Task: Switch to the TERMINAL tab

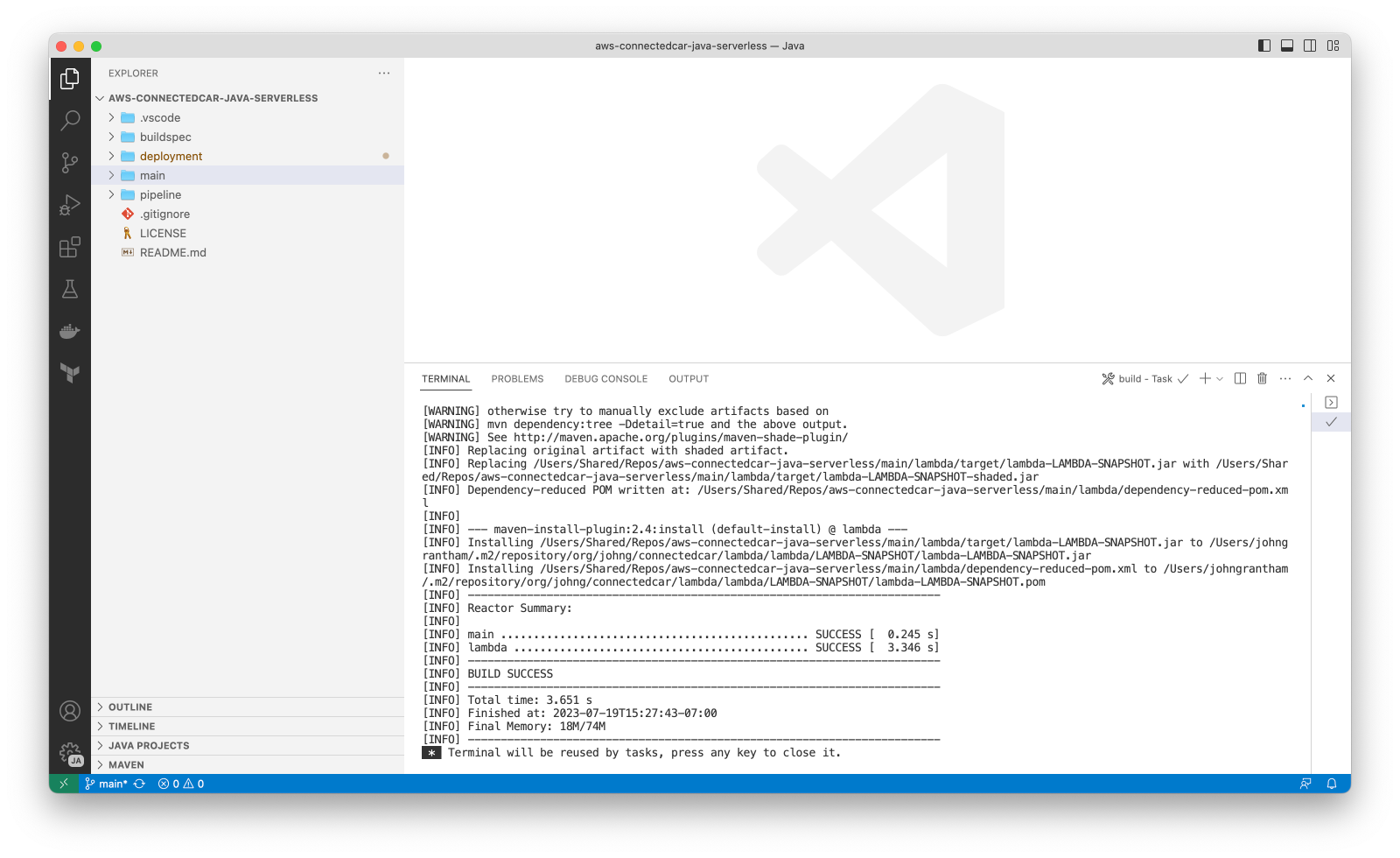Action: point(446,379)
